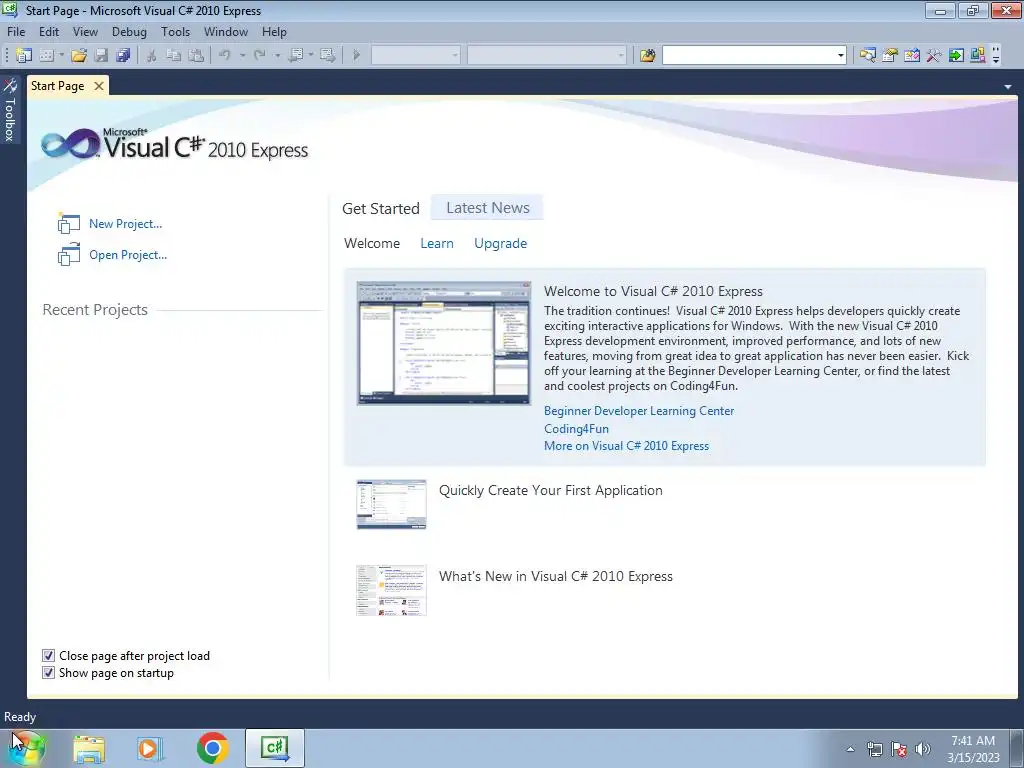Open the File menu

16,31
